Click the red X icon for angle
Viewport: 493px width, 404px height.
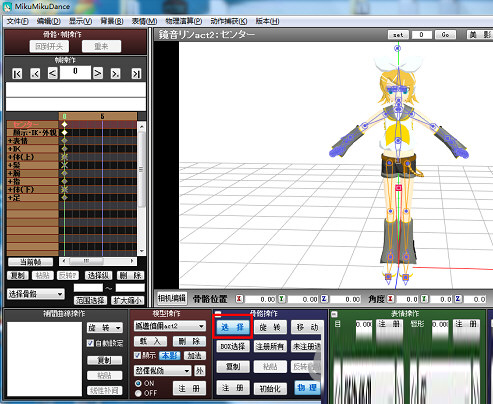(x=390, y=299)
